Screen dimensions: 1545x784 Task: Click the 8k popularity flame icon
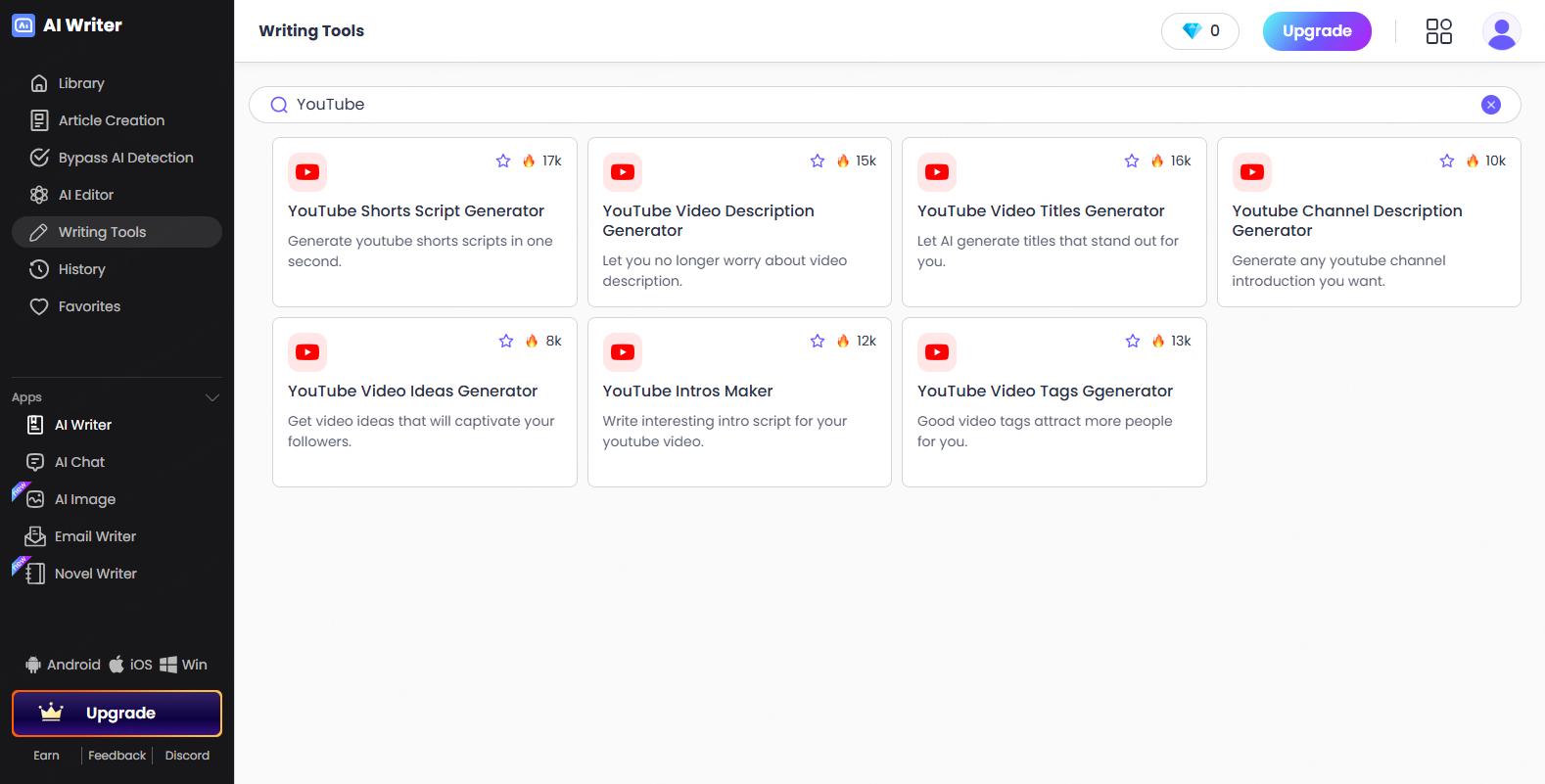[532, 341]
